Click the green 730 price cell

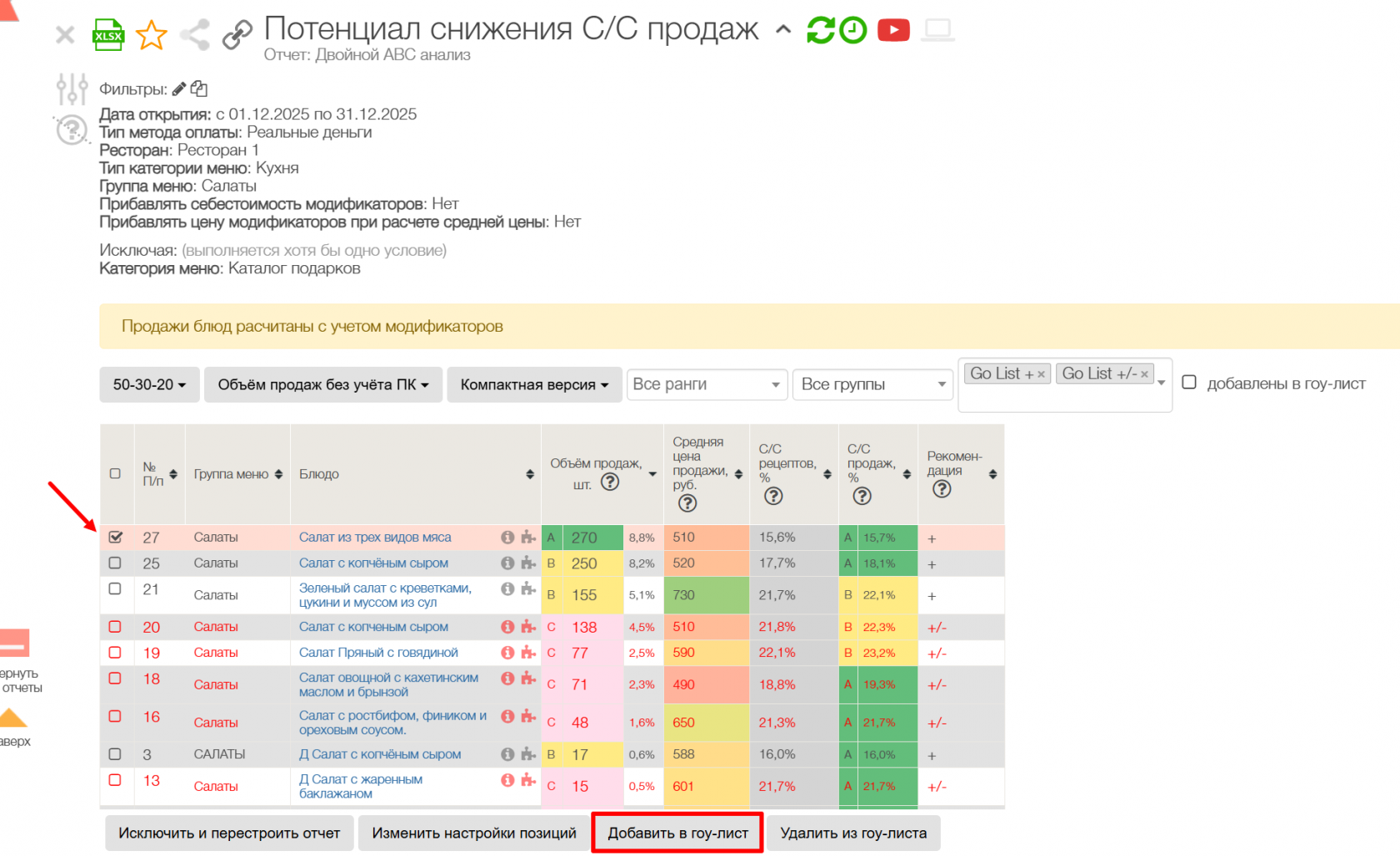coord(706,595)
